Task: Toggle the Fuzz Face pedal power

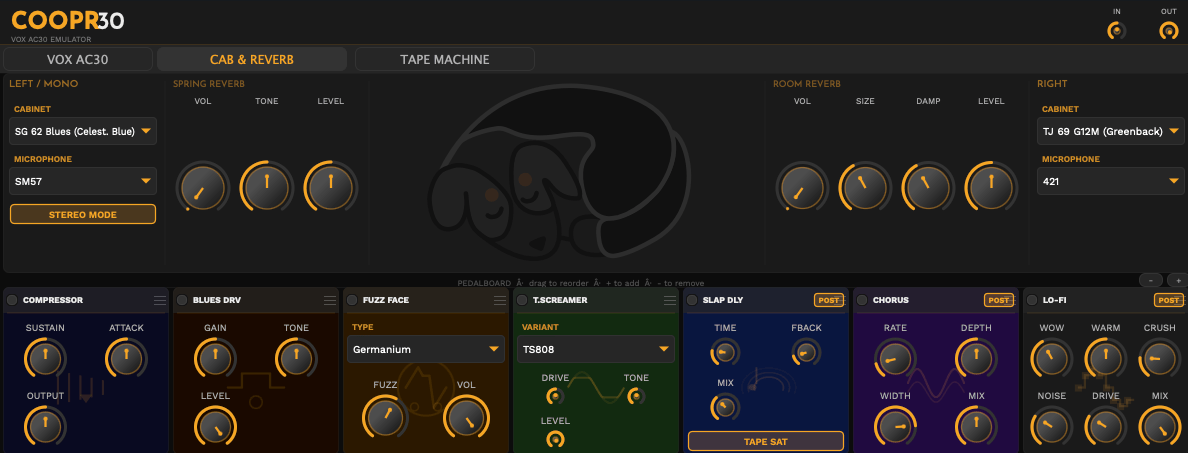Action: click(x=352, y=301)
